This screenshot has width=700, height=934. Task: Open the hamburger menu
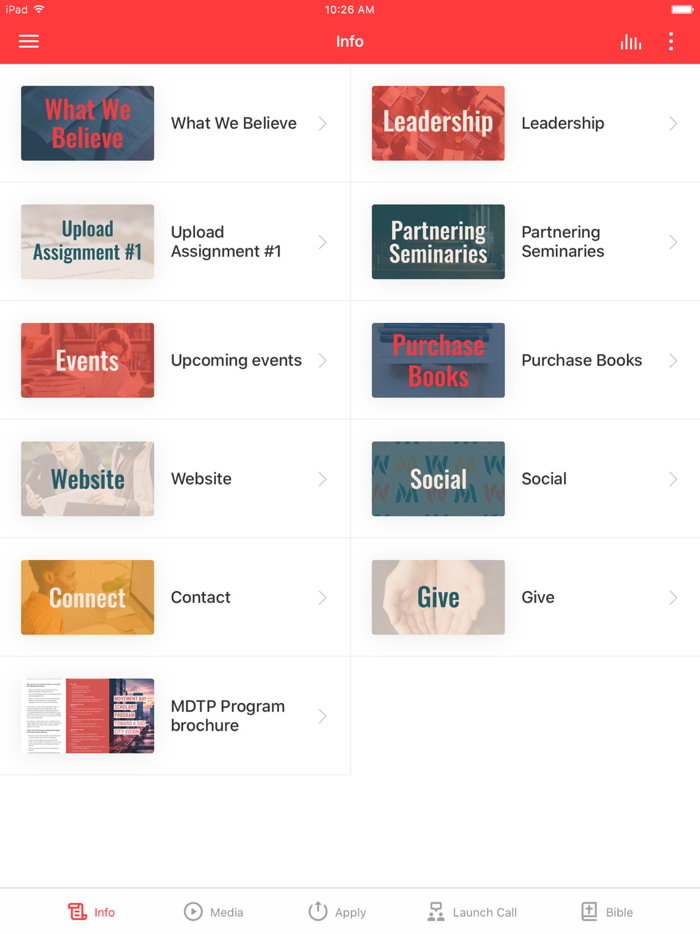point(29,41)
